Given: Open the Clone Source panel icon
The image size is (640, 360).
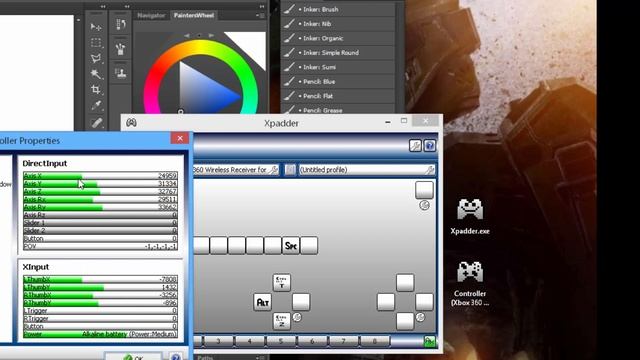Looking at the screenshot, I should point(120,73).
